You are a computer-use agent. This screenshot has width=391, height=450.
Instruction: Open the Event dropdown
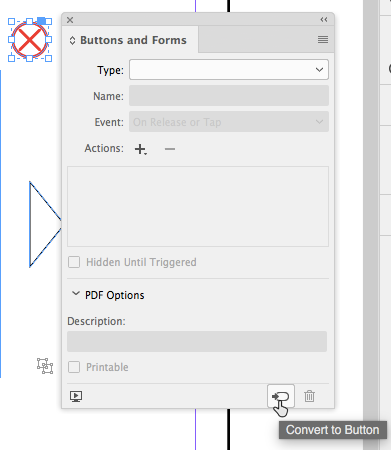pos(229,122)
